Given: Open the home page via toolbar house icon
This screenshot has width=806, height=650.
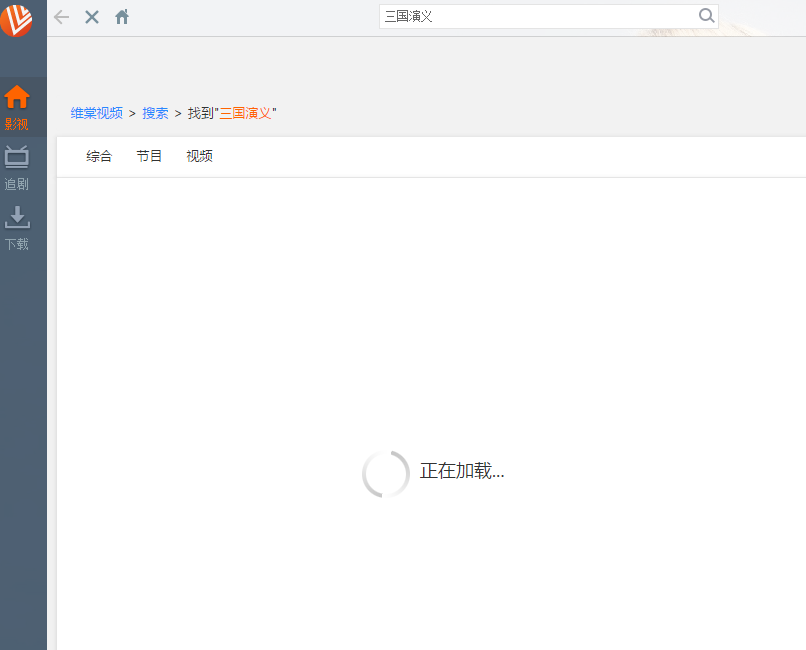Looking at the screenshot, I should 122,17.
